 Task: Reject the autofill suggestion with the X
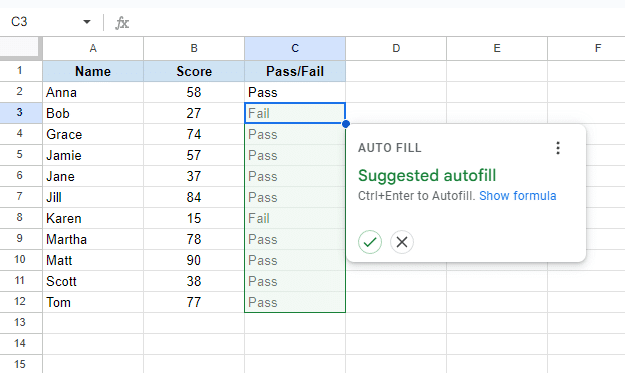(402, 242)
